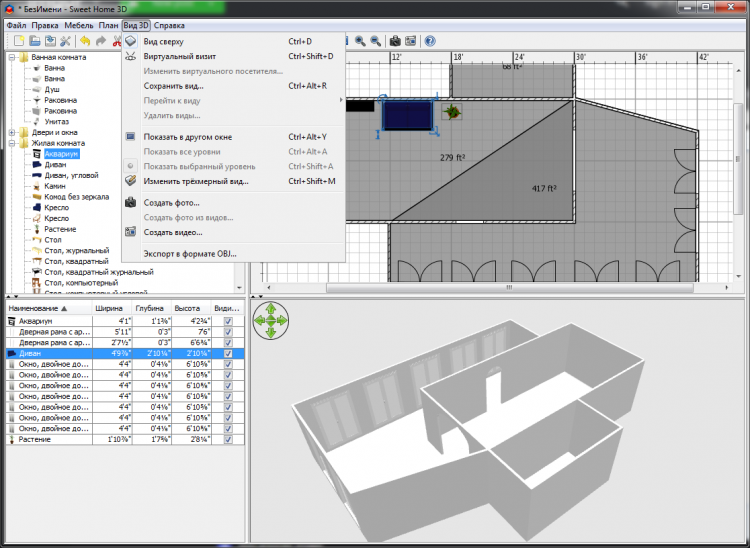Viewport: 750px width, 548px height.
Task: Collapse the Жилая комната tree category
Action: 12,144
